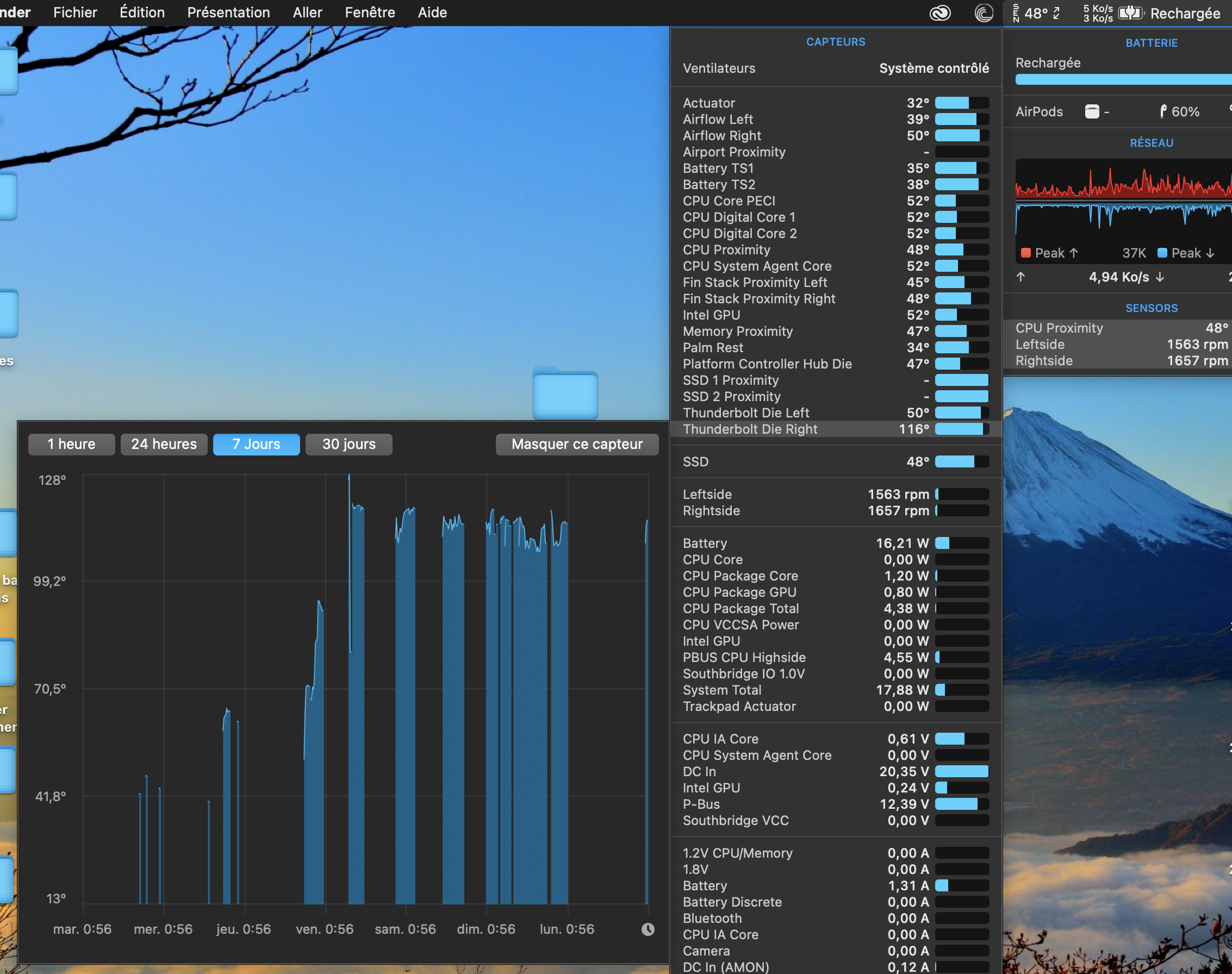This screenshot has height=974, width=1232.
Task: Open the Fichier menu
Action: (74, 13)
